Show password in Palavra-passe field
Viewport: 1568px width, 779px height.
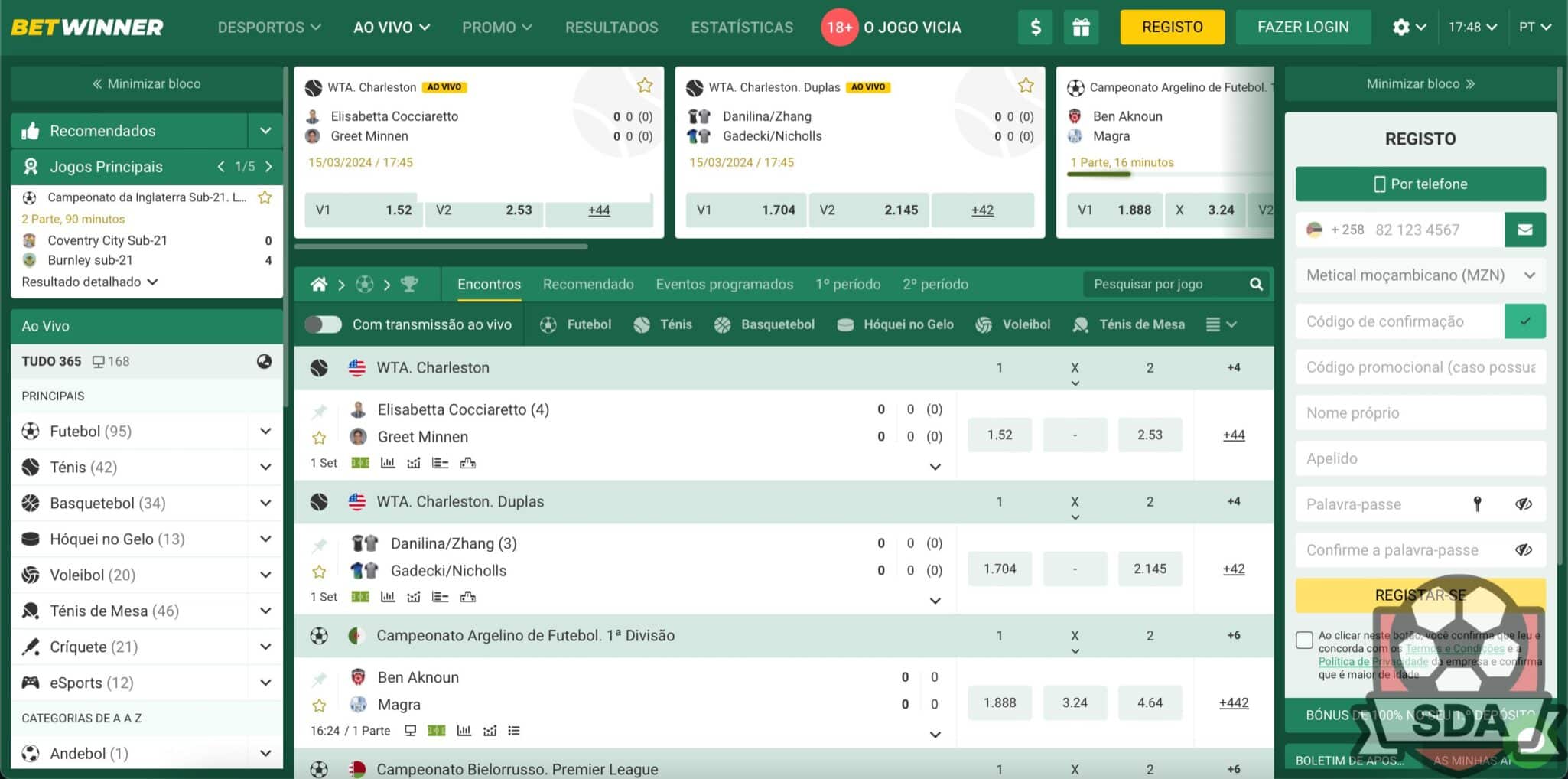(1523, 504)
